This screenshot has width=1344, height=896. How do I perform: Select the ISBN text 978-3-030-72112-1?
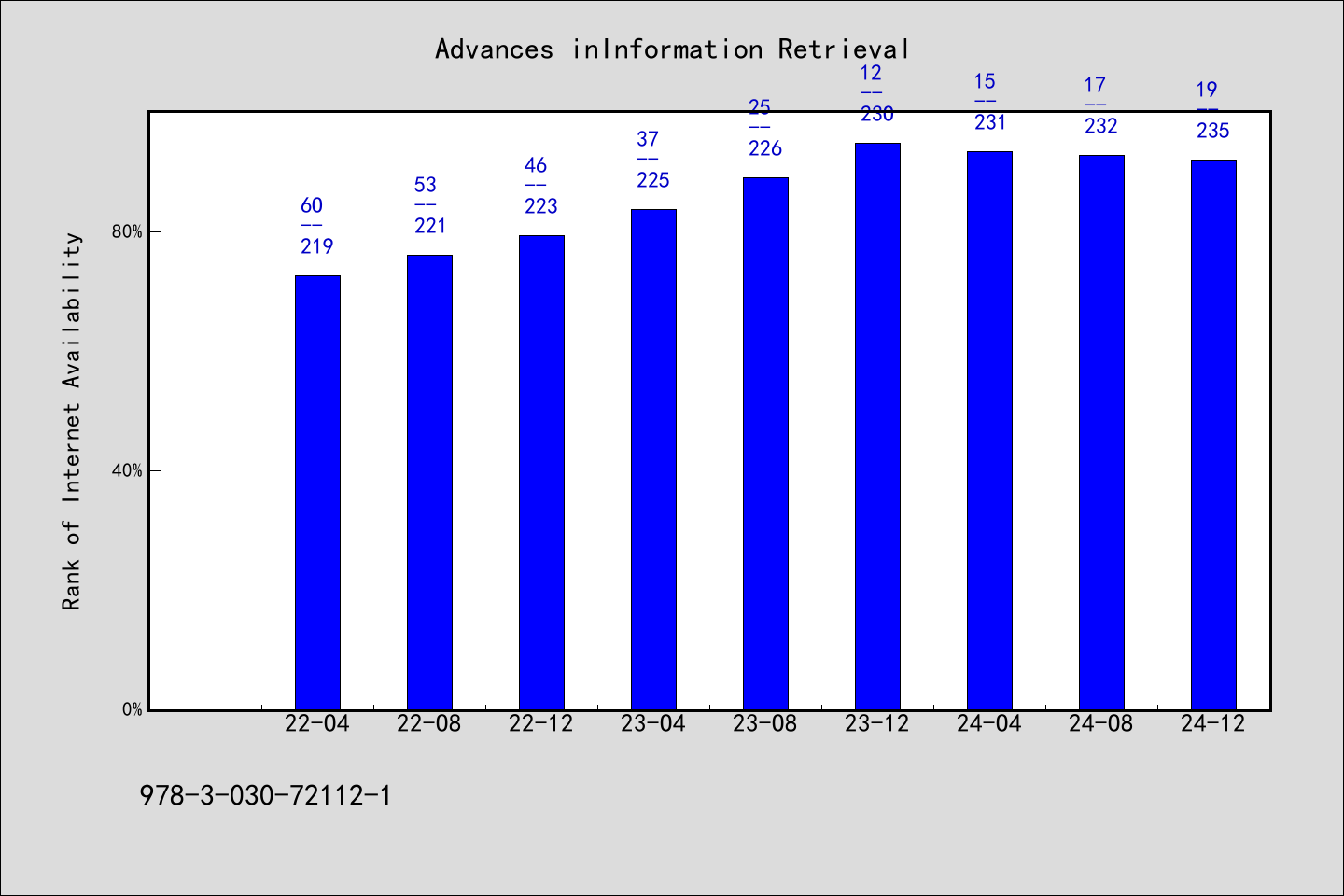[266, 796]
